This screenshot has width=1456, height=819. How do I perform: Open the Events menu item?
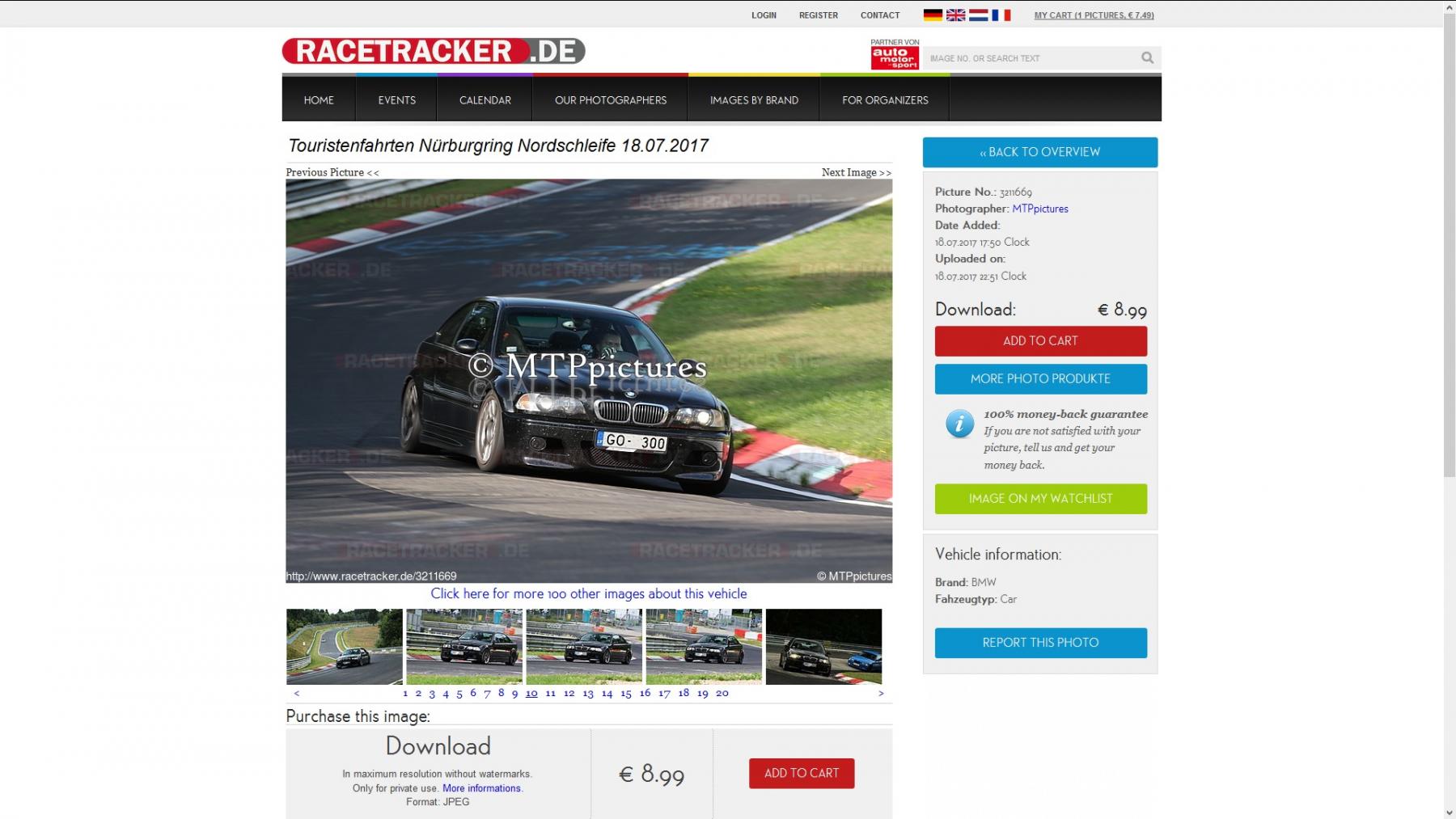click(x=396, y=100)
